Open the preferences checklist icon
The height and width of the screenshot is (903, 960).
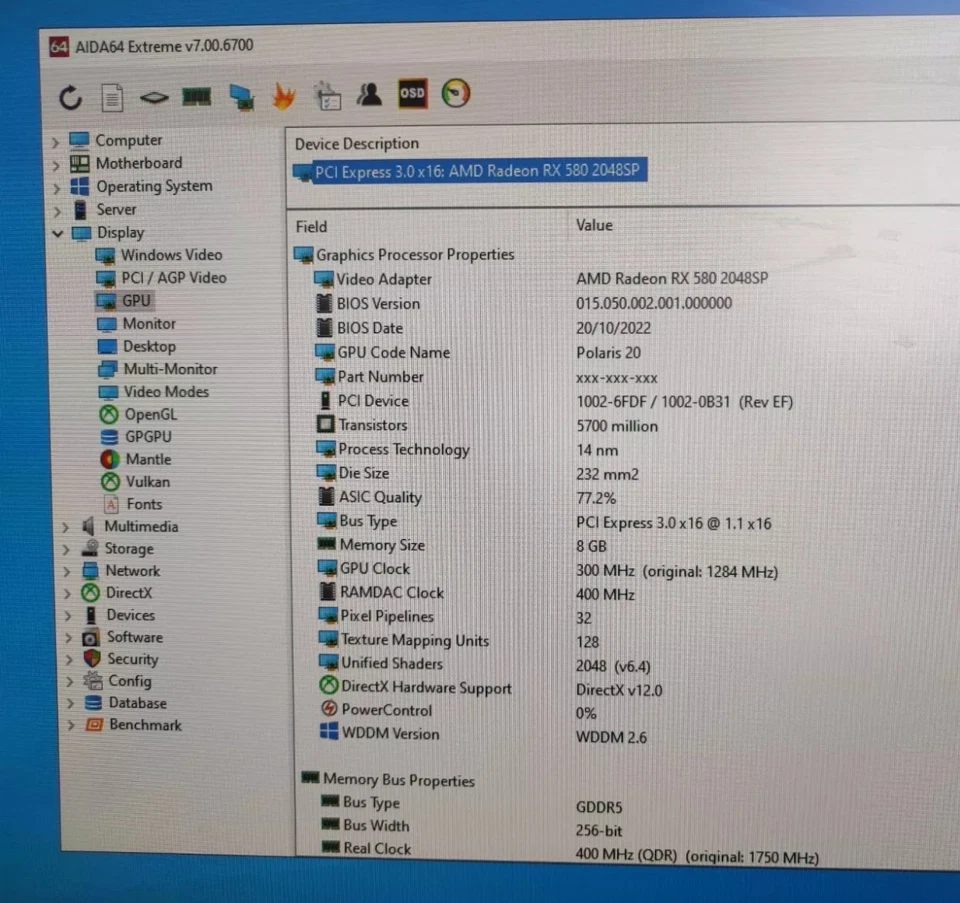[x=326, y=93]
